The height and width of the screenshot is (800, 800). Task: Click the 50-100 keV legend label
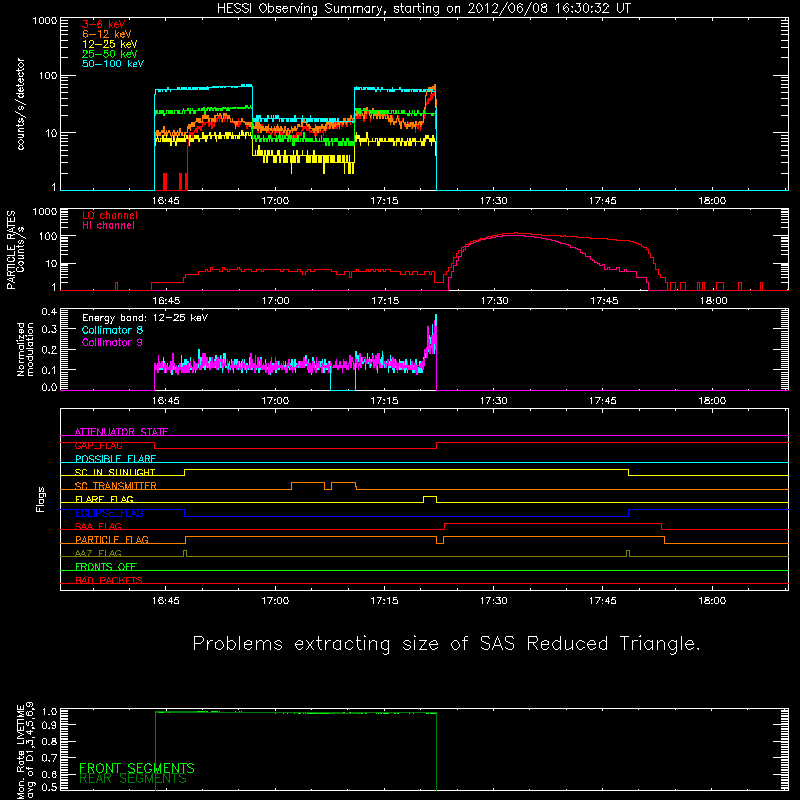pos(113,64)
